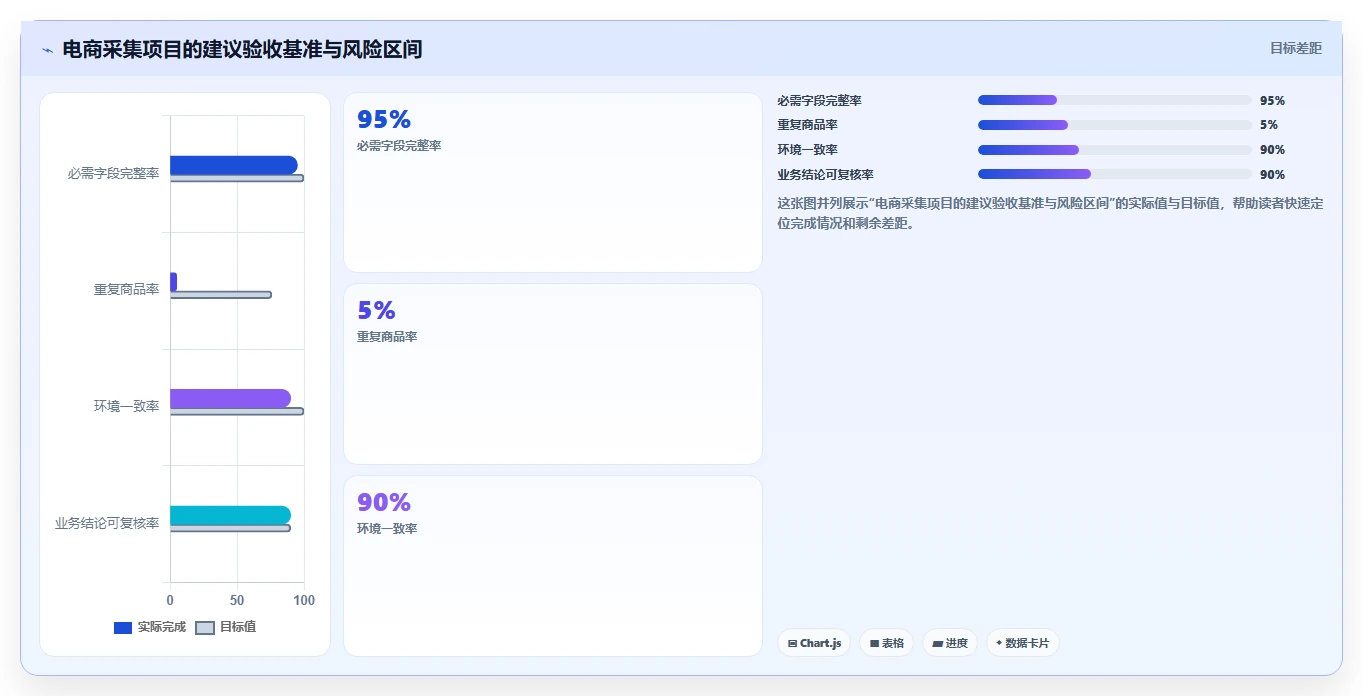Click the Chart.js tag chip
1363x696 pixels.
[x=814, y=643]
